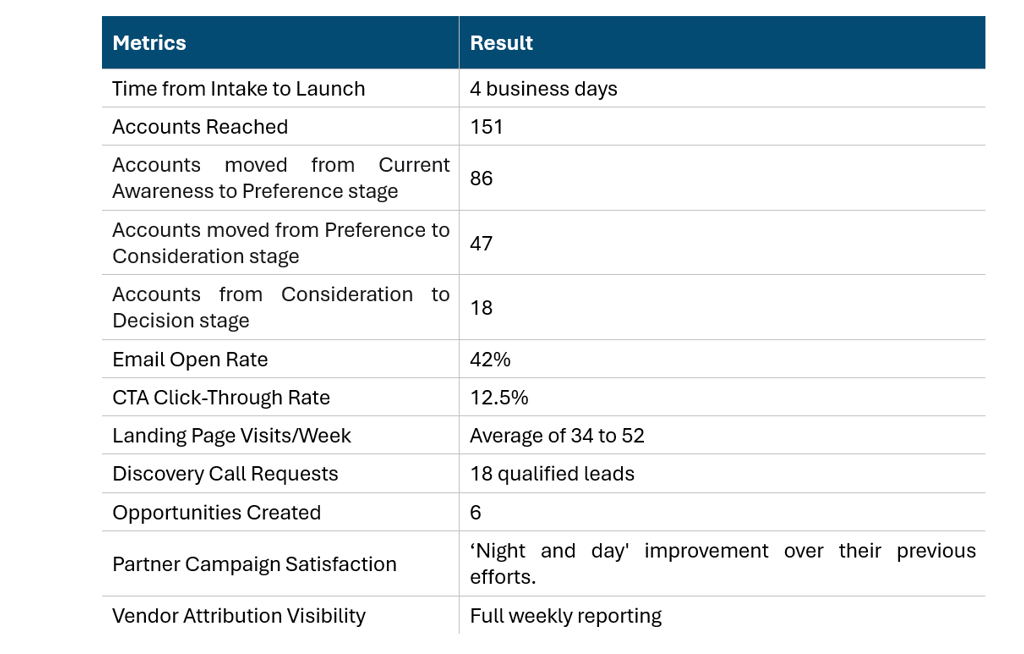Select the 18 qualified leads cell

[722, 474]
